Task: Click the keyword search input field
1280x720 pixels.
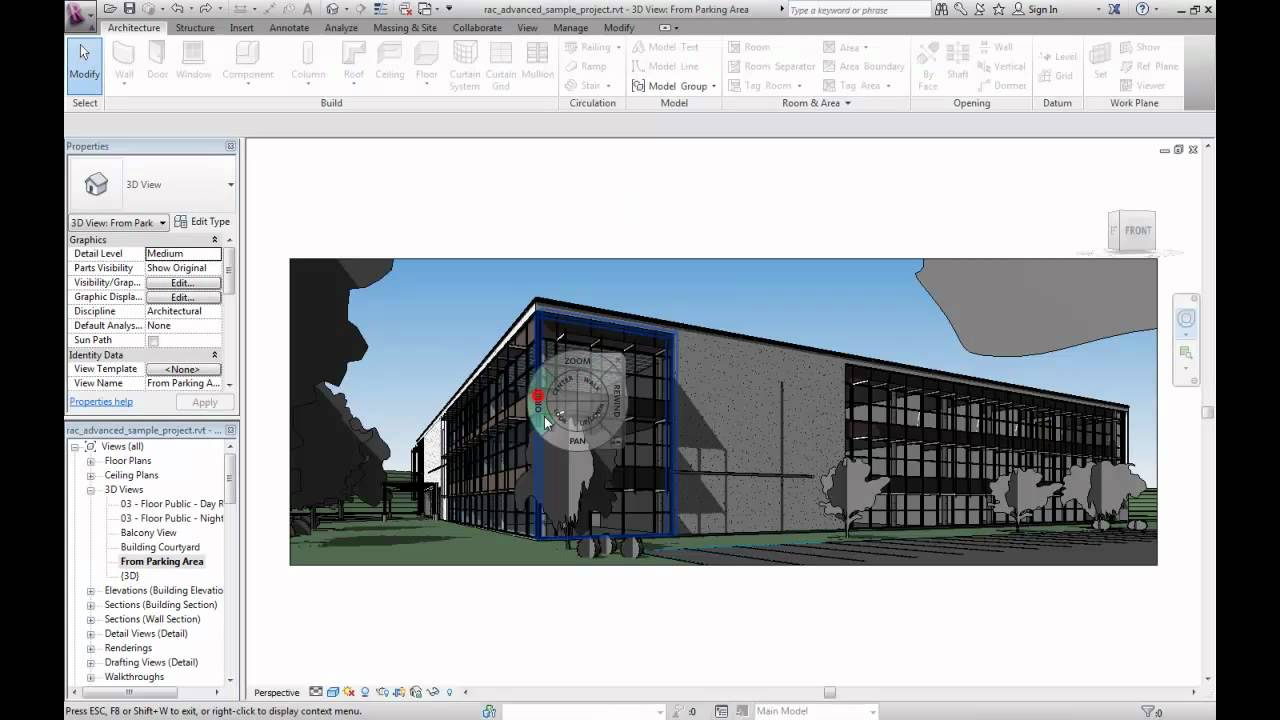Action: (859, 9)
